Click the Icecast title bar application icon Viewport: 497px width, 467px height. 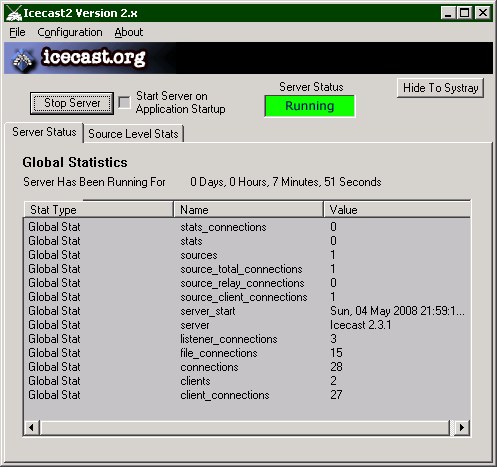[14, 13]
